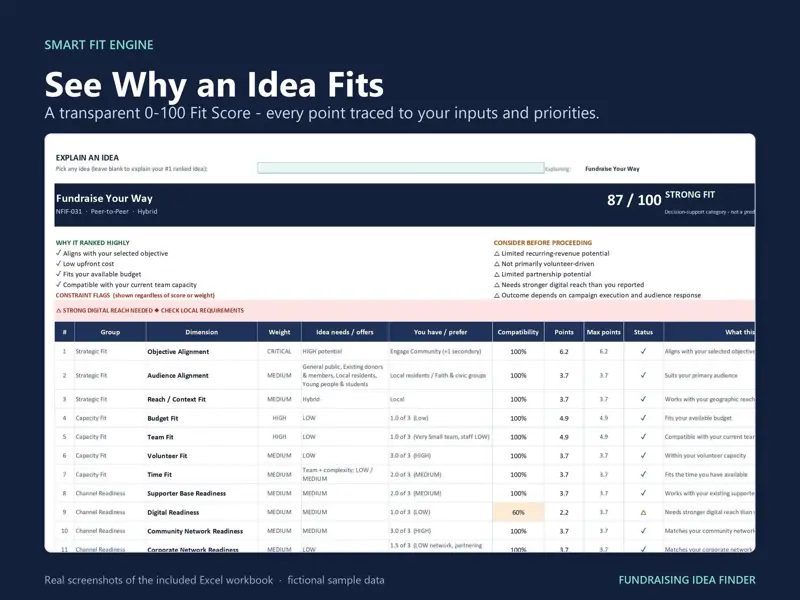Click the checkmark status for Community Network Readiness
The width and height of the screenshot is (800, 600).
point(643,531)
